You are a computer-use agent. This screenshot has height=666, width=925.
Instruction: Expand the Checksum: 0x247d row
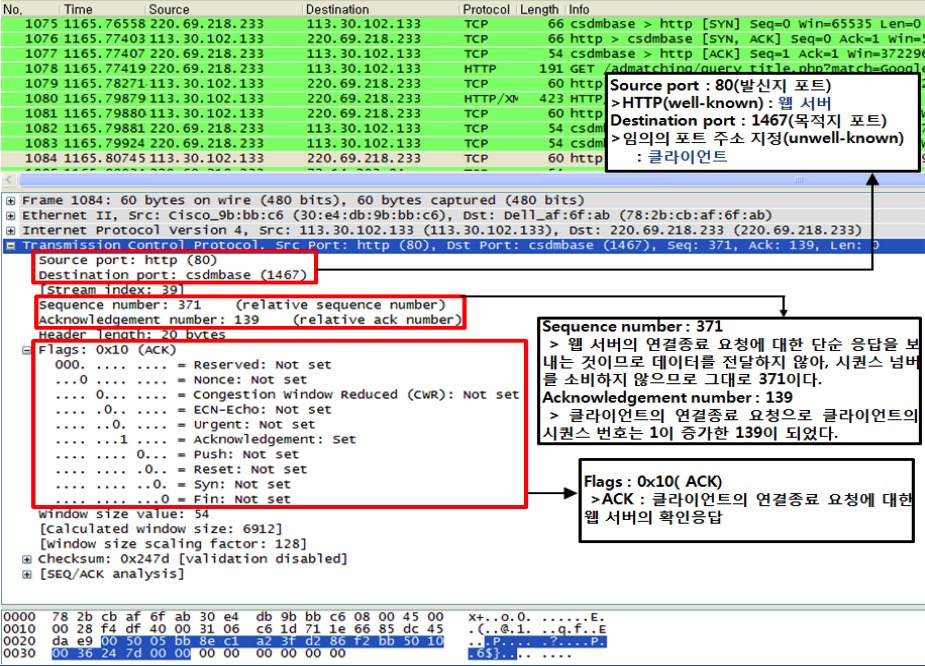(x=27, y=559)
